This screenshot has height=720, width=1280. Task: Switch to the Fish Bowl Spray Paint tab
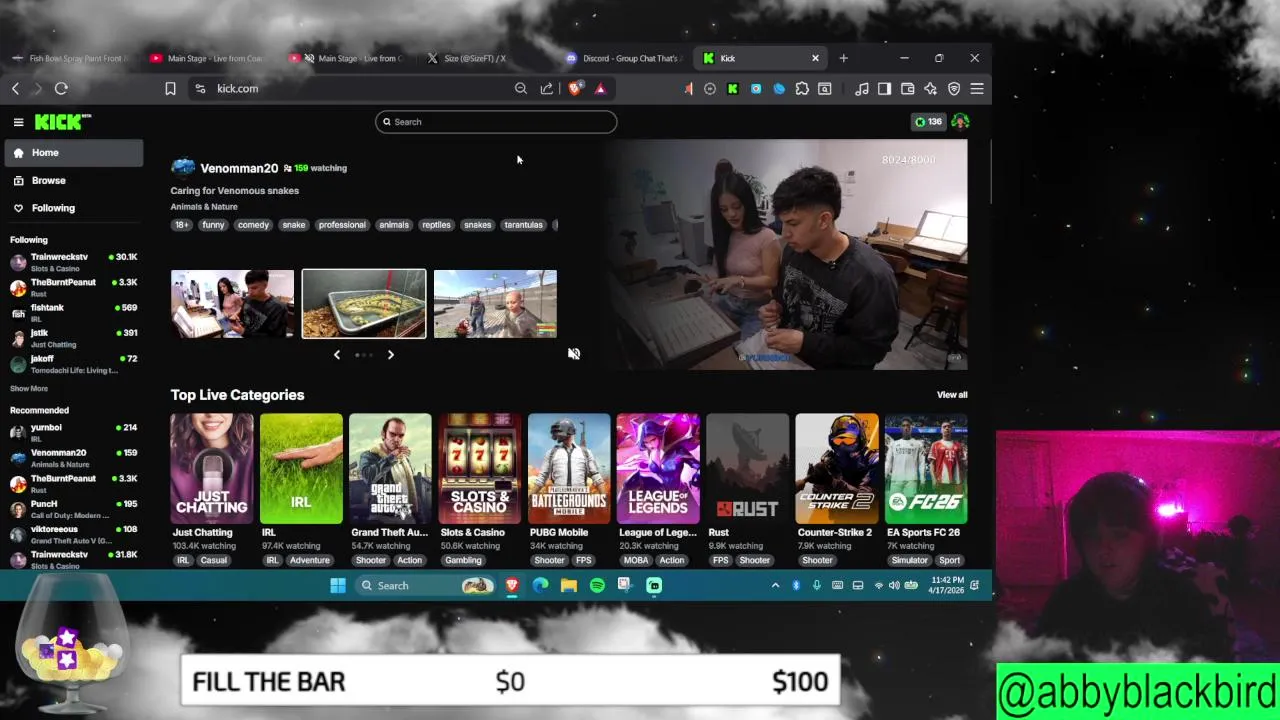tap(70, 58)
